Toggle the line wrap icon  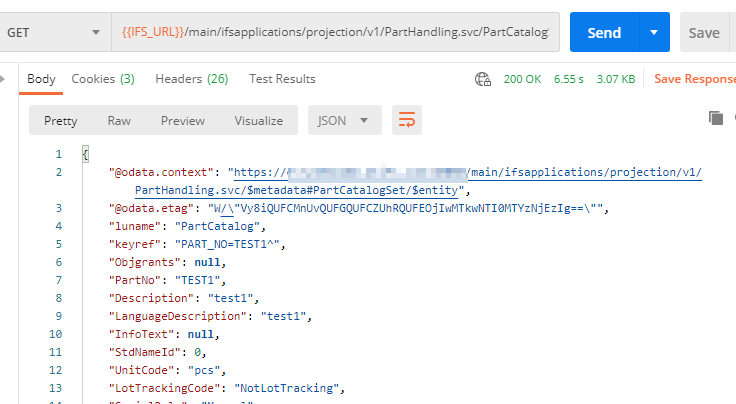pyautogui.click(x=406, y=120)
